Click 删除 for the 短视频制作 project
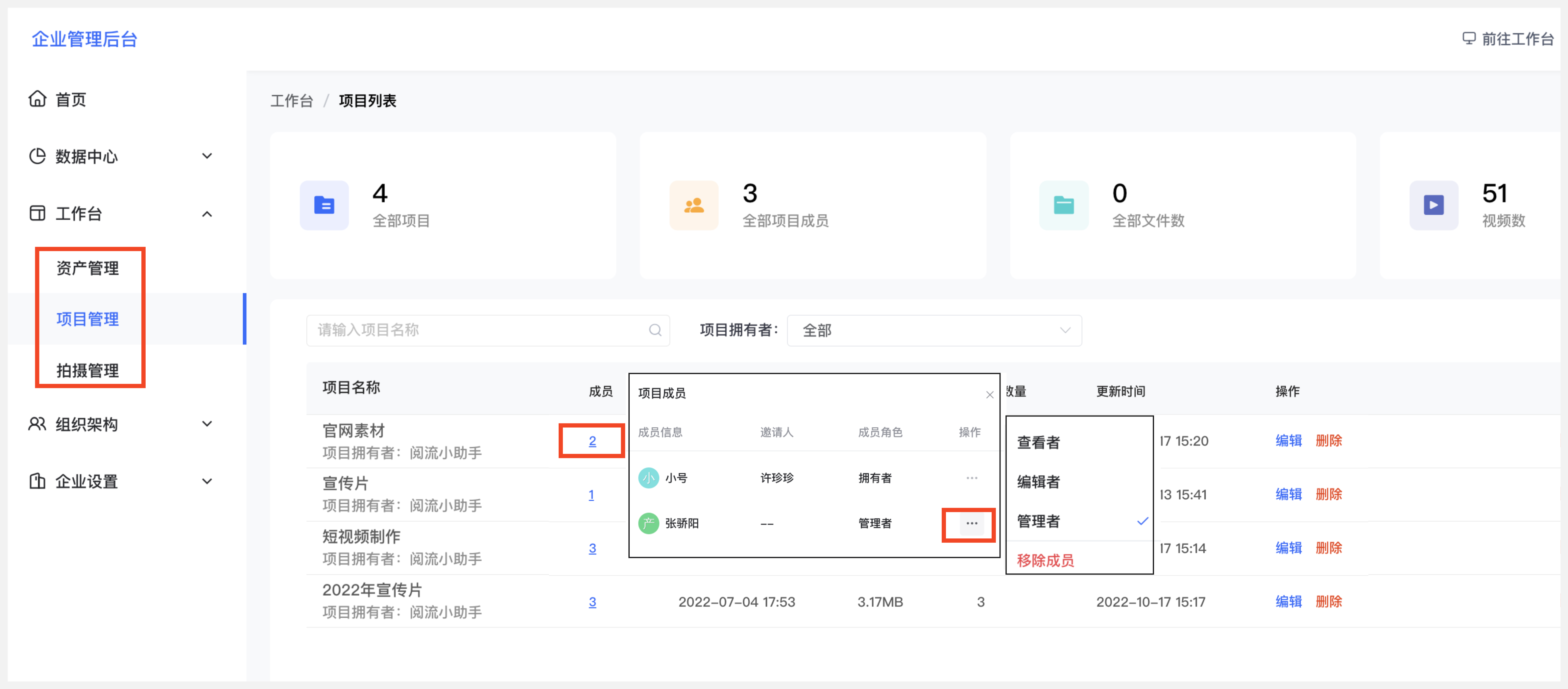The height and width of the screenshot is (689, 1568). point(1328,547)
